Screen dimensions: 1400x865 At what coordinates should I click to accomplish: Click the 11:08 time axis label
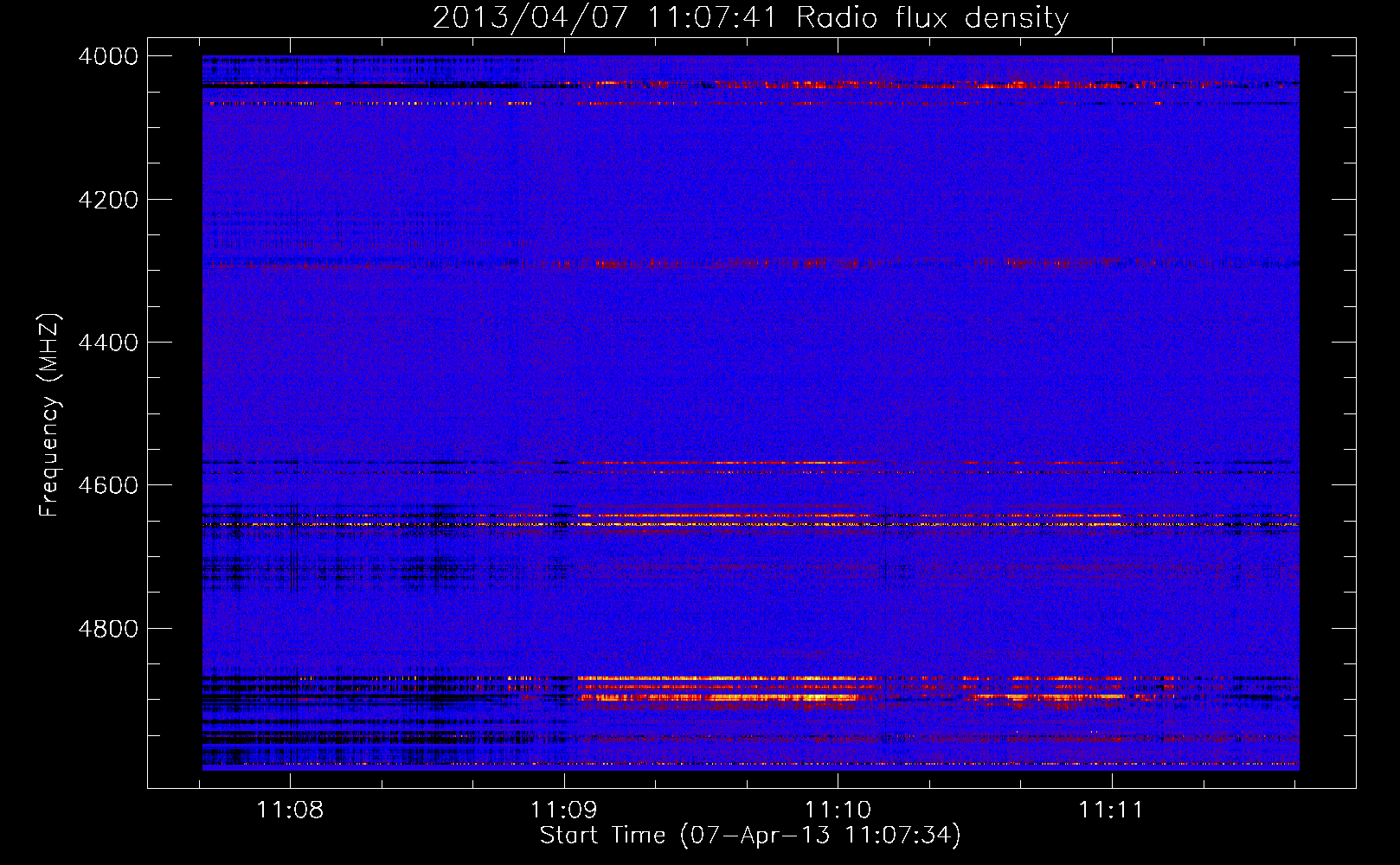pyautogui.click(x=291, y=811)
